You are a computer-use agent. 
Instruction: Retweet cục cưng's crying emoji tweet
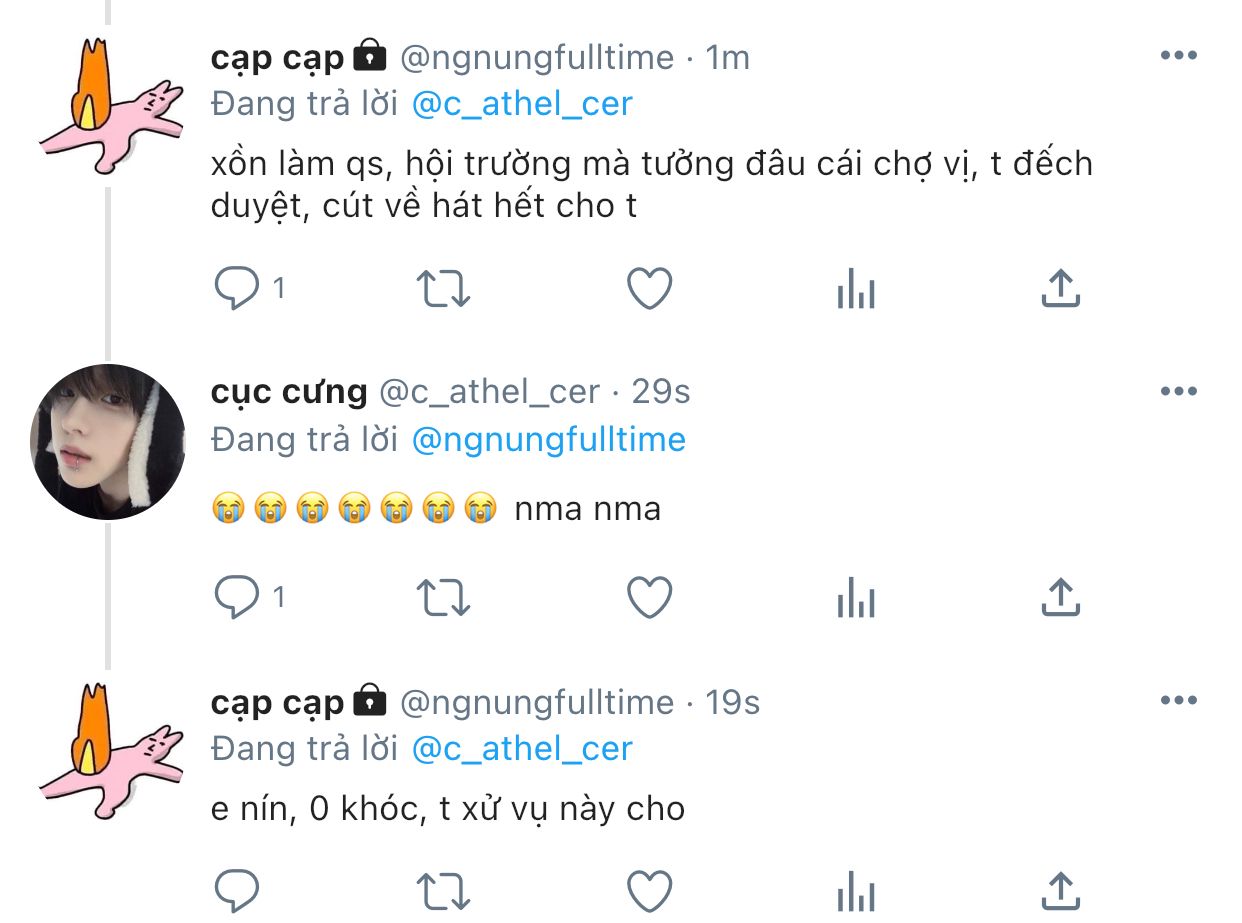coord(442,598)
